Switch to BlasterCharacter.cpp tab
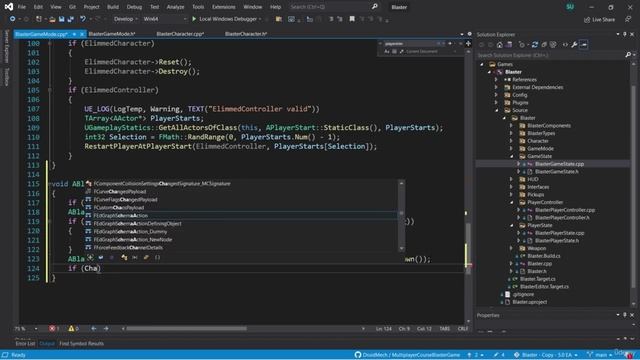 point(180,34)
